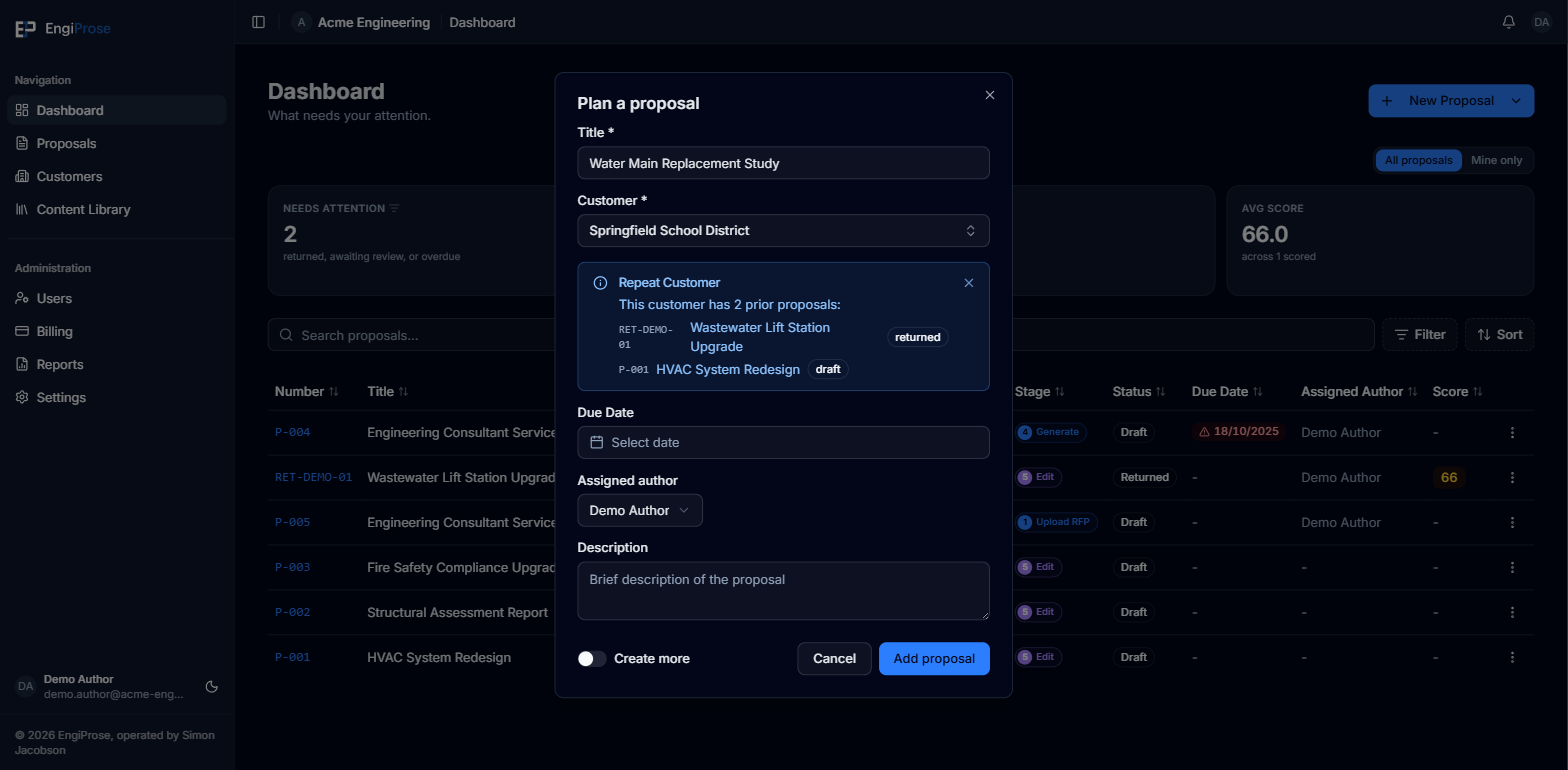Open Users in the sidebar

[117, 299]
